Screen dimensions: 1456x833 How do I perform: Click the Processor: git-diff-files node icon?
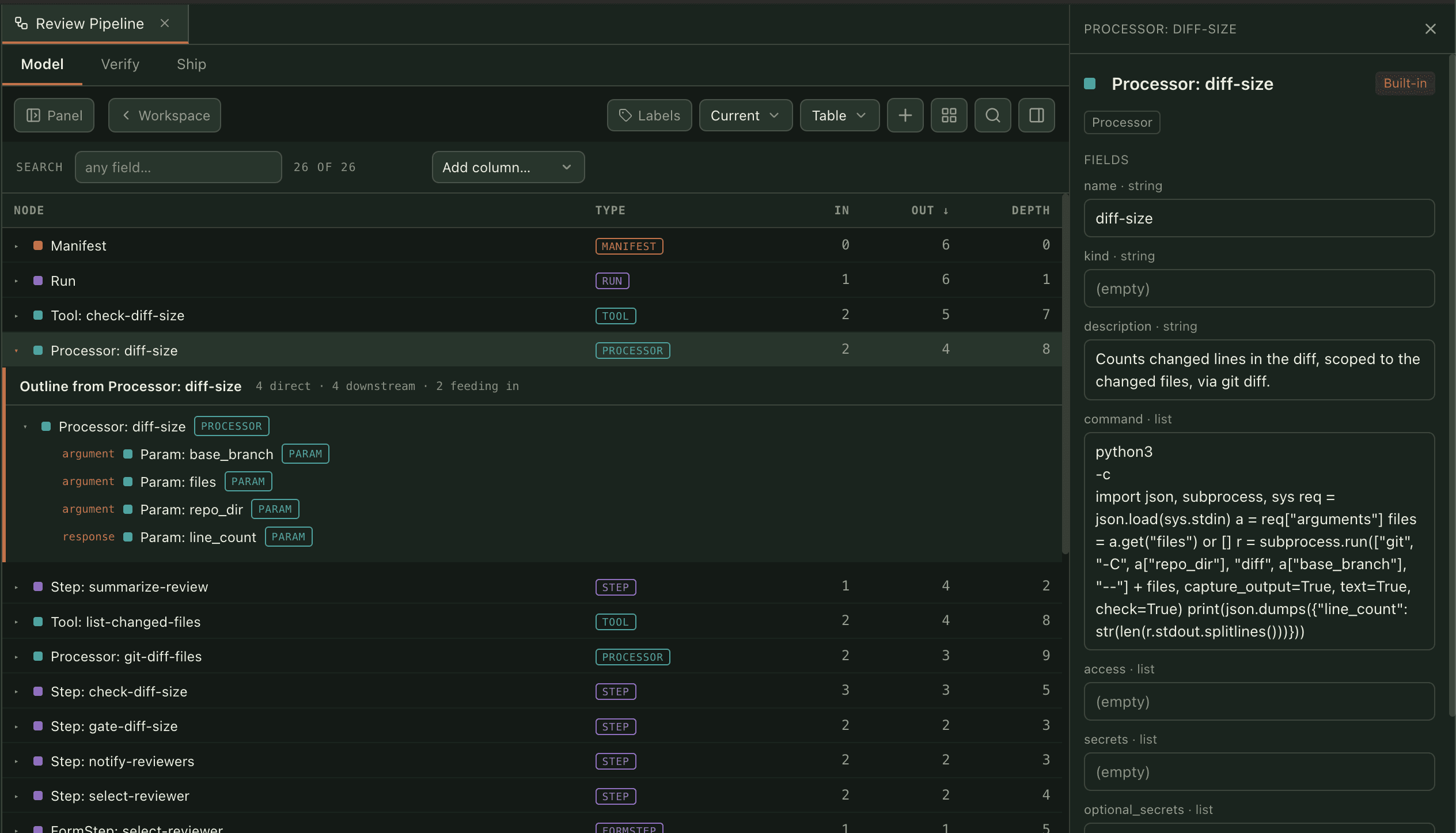(x=38, y=656)
